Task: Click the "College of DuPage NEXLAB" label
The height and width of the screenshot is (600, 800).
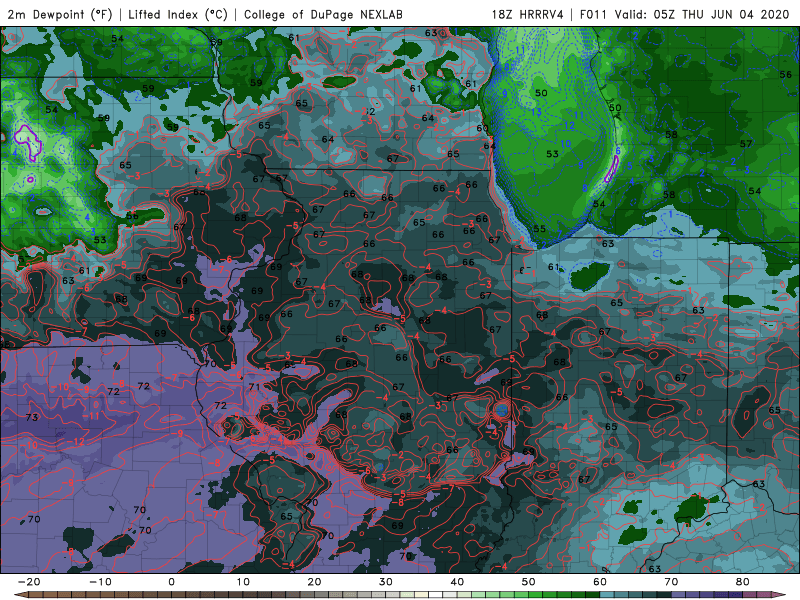Action: 323,15
